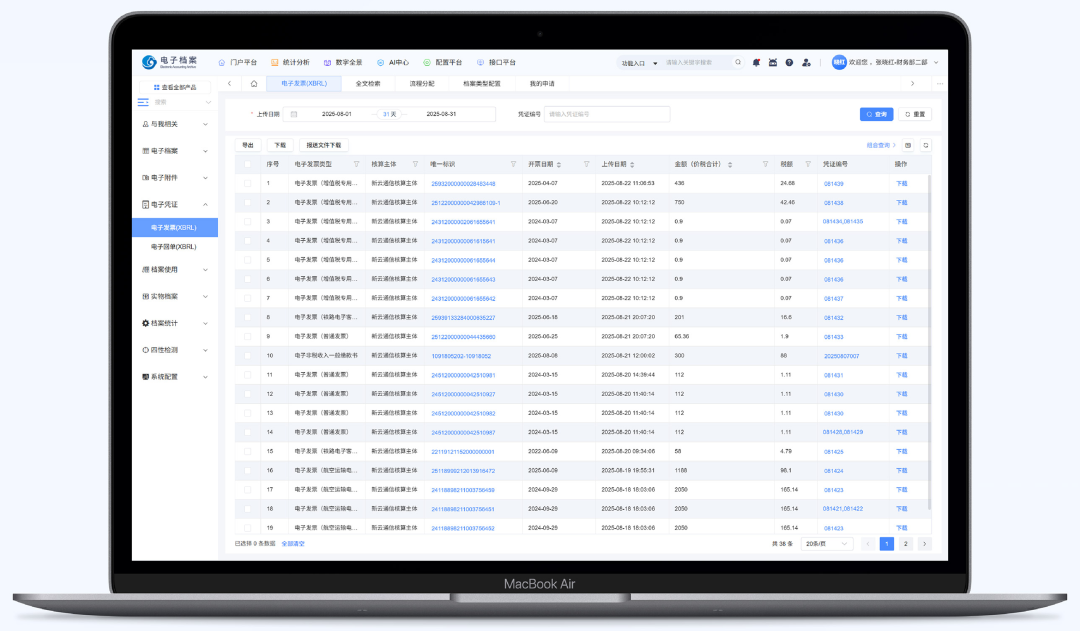Click the 全部清空 link
Screen dimensions: 1080x631
pos(293,544)
